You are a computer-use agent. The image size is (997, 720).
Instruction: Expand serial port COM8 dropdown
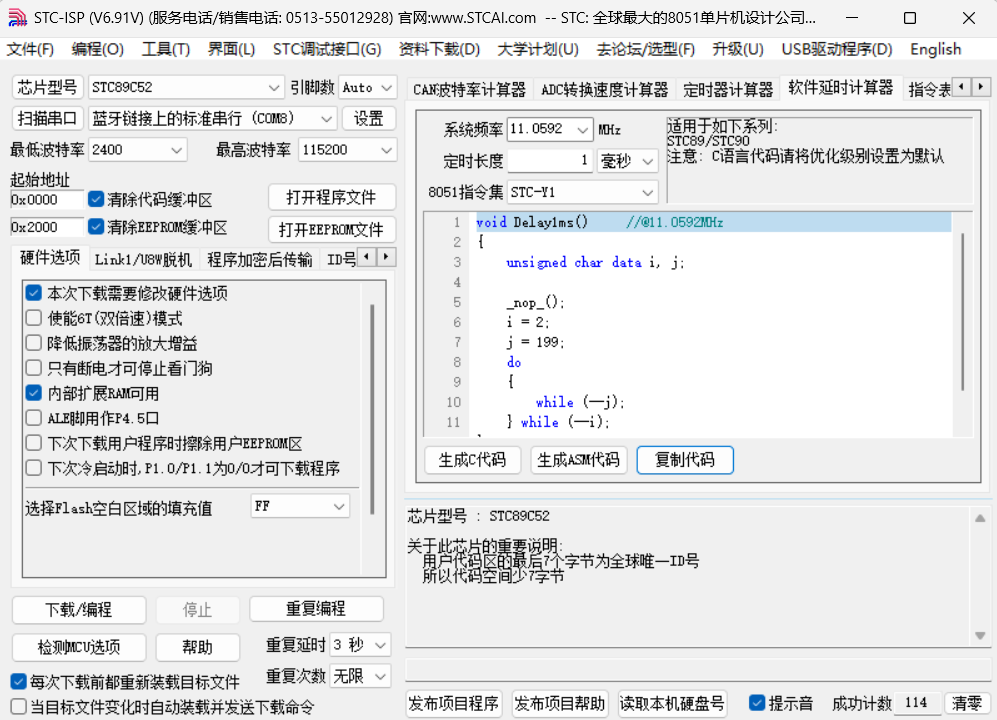(212, 118)
